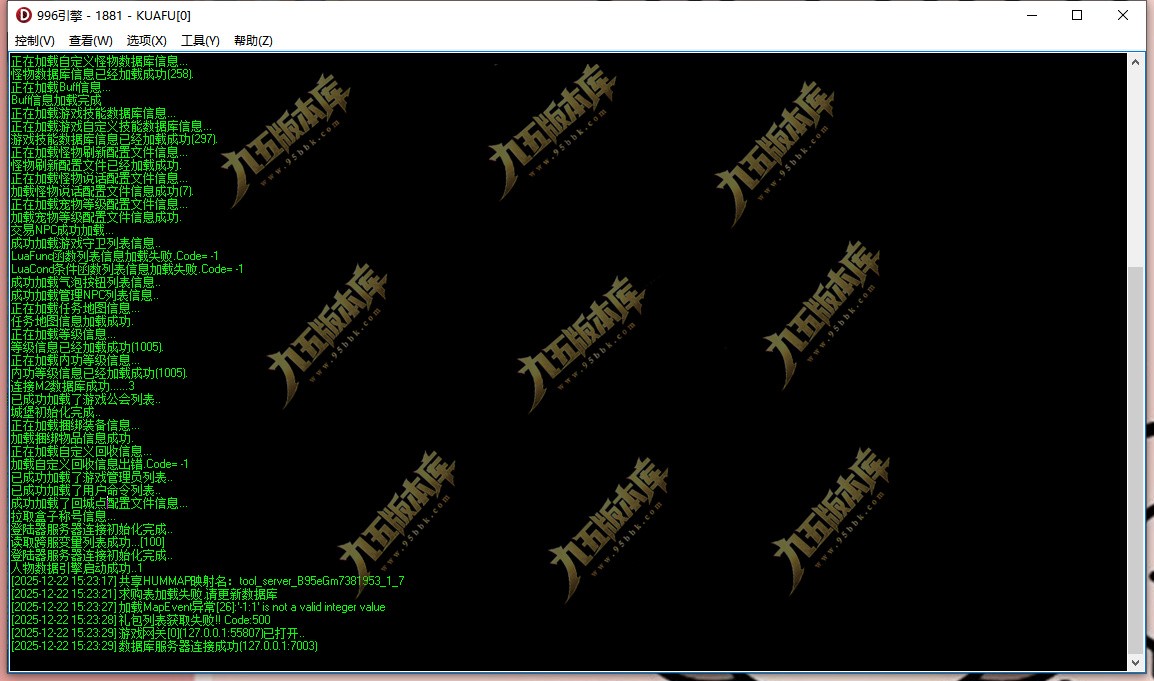
Task: Click log line 人物数据引擎启动成功..1
Action: point(77,568)
